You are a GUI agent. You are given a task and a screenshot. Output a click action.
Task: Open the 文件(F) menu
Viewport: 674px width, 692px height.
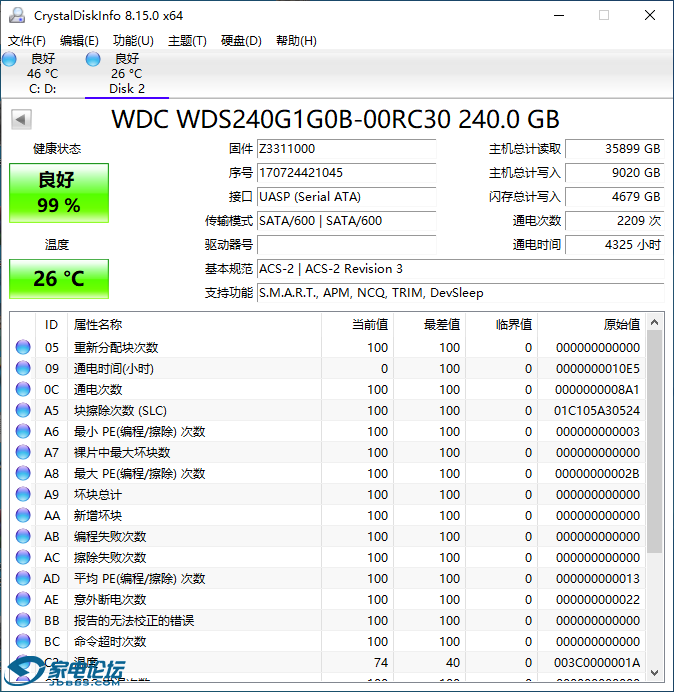click(x=27, y=41)
